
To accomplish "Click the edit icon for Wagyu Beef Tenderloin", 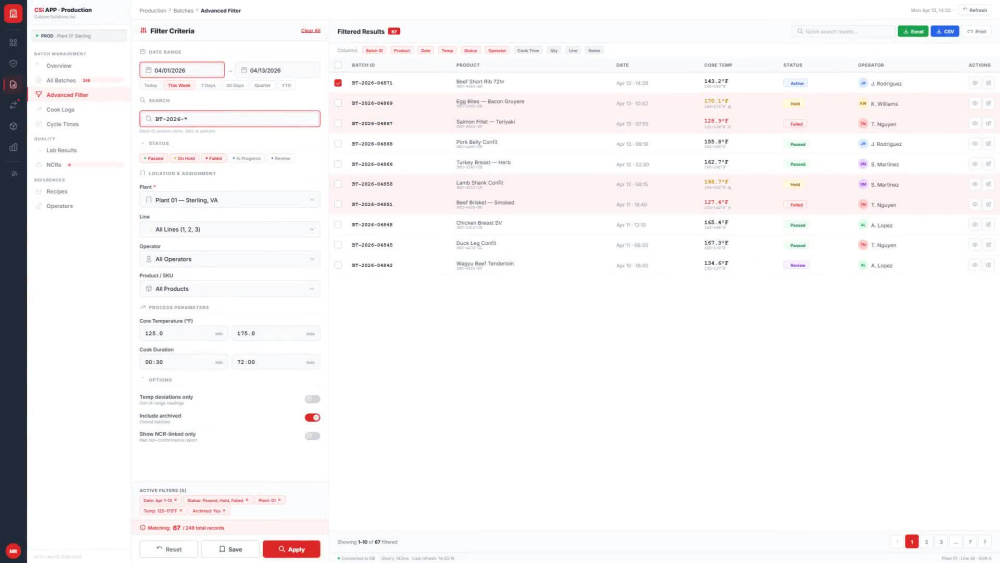I will coord(989,265).
